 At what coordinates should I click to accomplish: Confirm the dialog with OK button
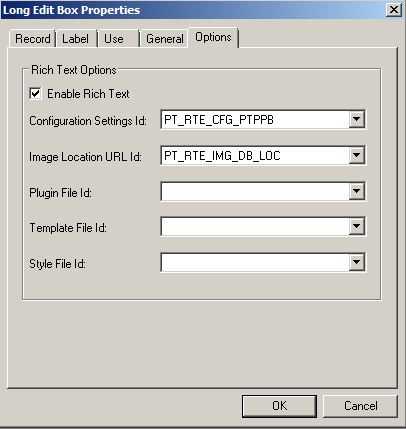tap(279, 406)
